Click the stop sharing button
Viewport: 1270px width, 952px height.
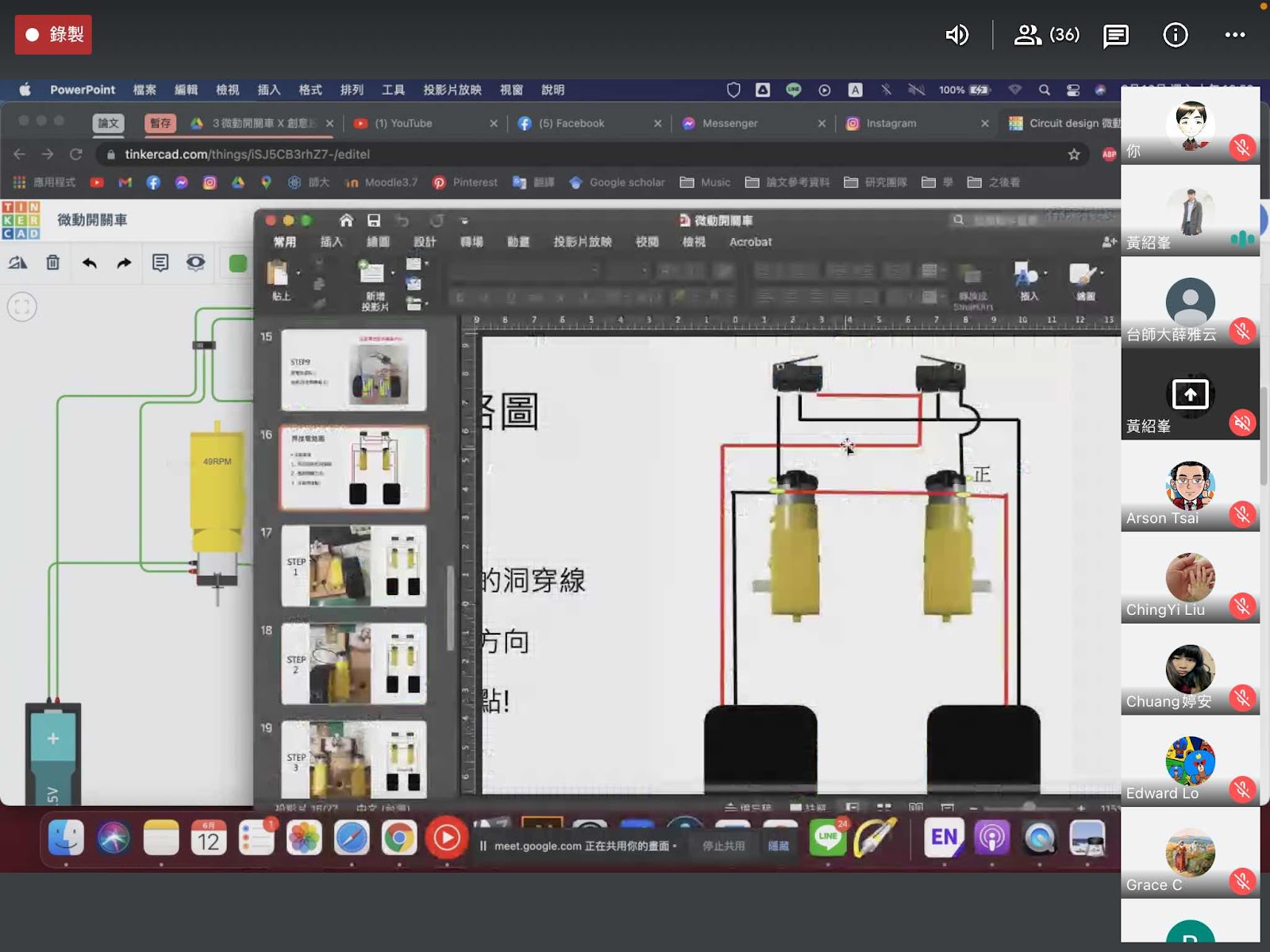pyautogui.click(x=723, y=846)
